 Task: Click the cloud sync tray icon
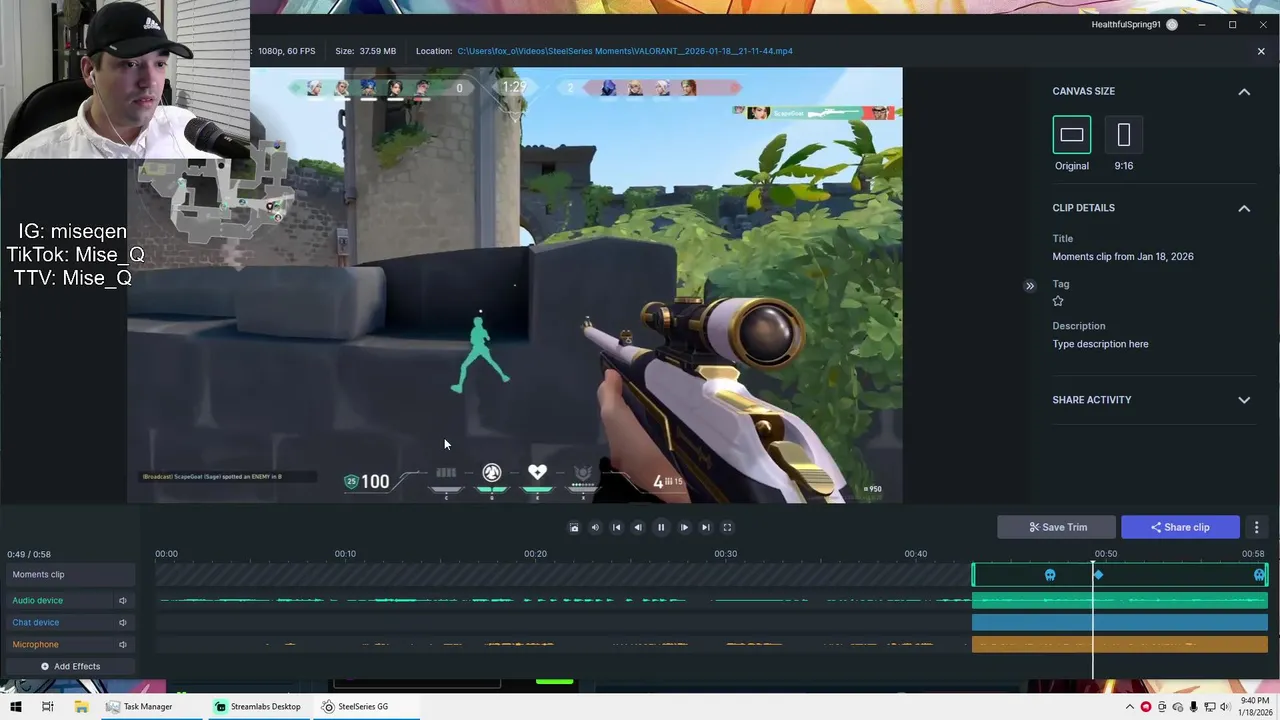1178,707
